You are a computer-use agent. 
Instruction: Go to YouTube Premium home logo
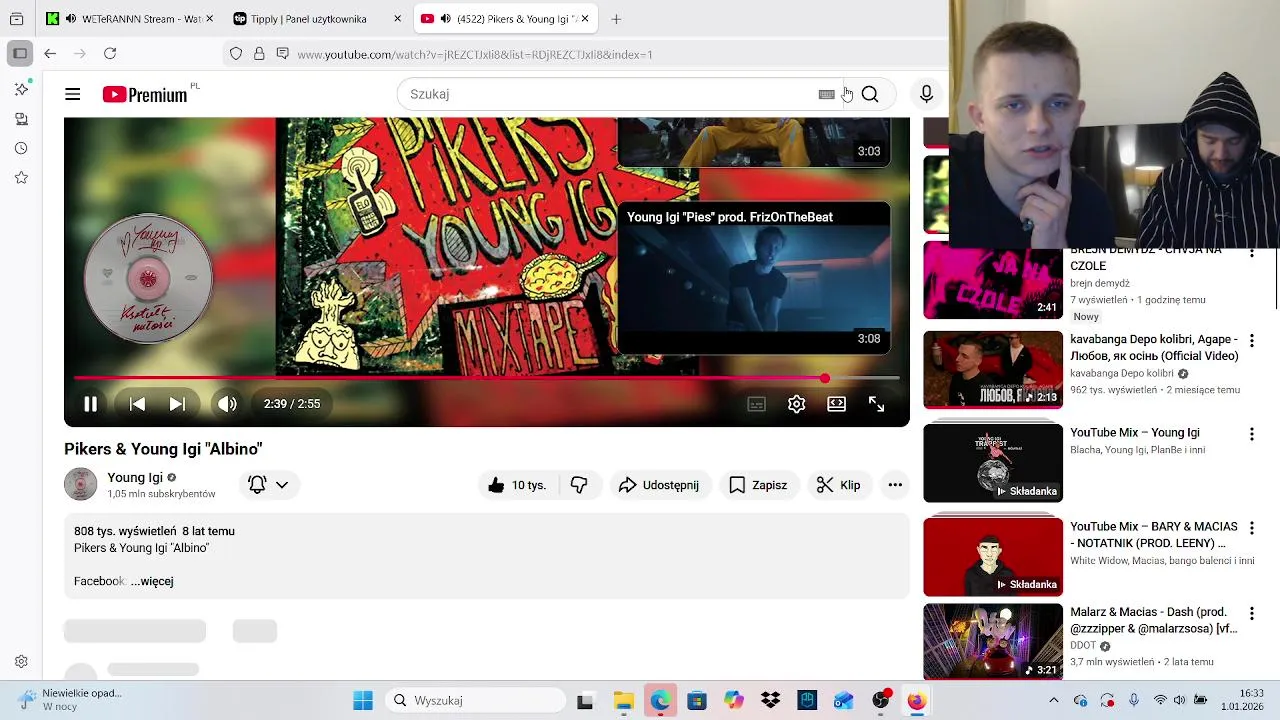(x=145, y=94)
